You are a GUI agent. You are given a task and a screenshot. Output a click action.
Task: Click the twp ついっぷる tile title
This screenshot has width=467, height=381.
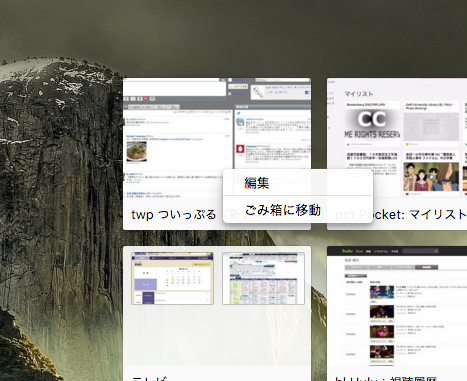click(174, 214)
